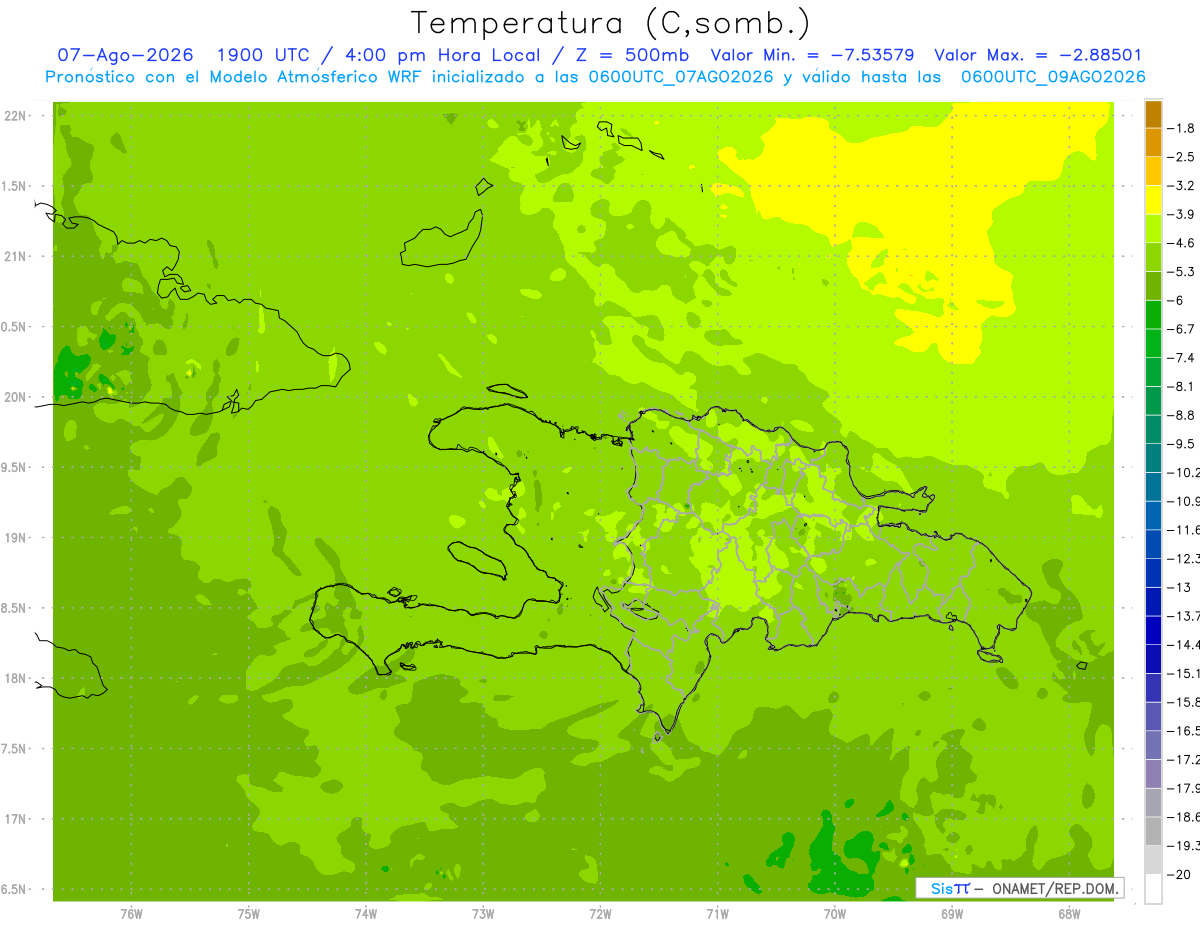1200x927 pixels.
Task: Click the '71W' longitude label
Action: [717, 913]
